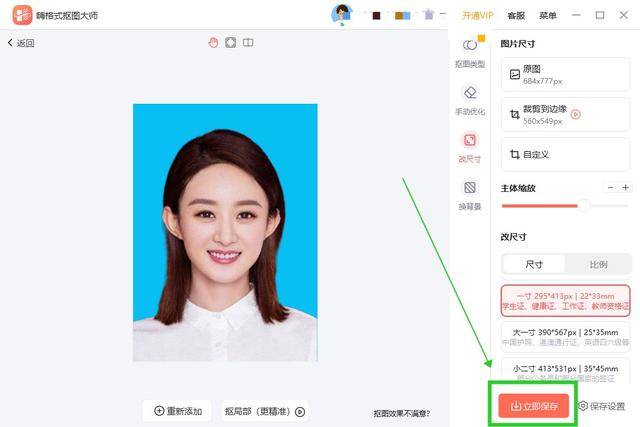Screen dimensions: 640x427
Task: Open the 手动优化 eraser tool
Action: (x=470, y=100)
